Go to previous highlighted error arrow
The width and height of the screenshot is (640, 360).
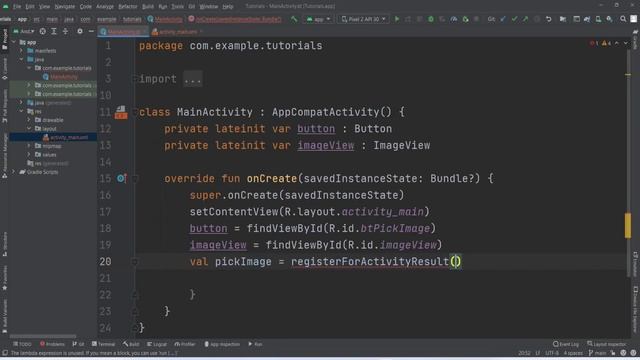click(x=617, y=43)
